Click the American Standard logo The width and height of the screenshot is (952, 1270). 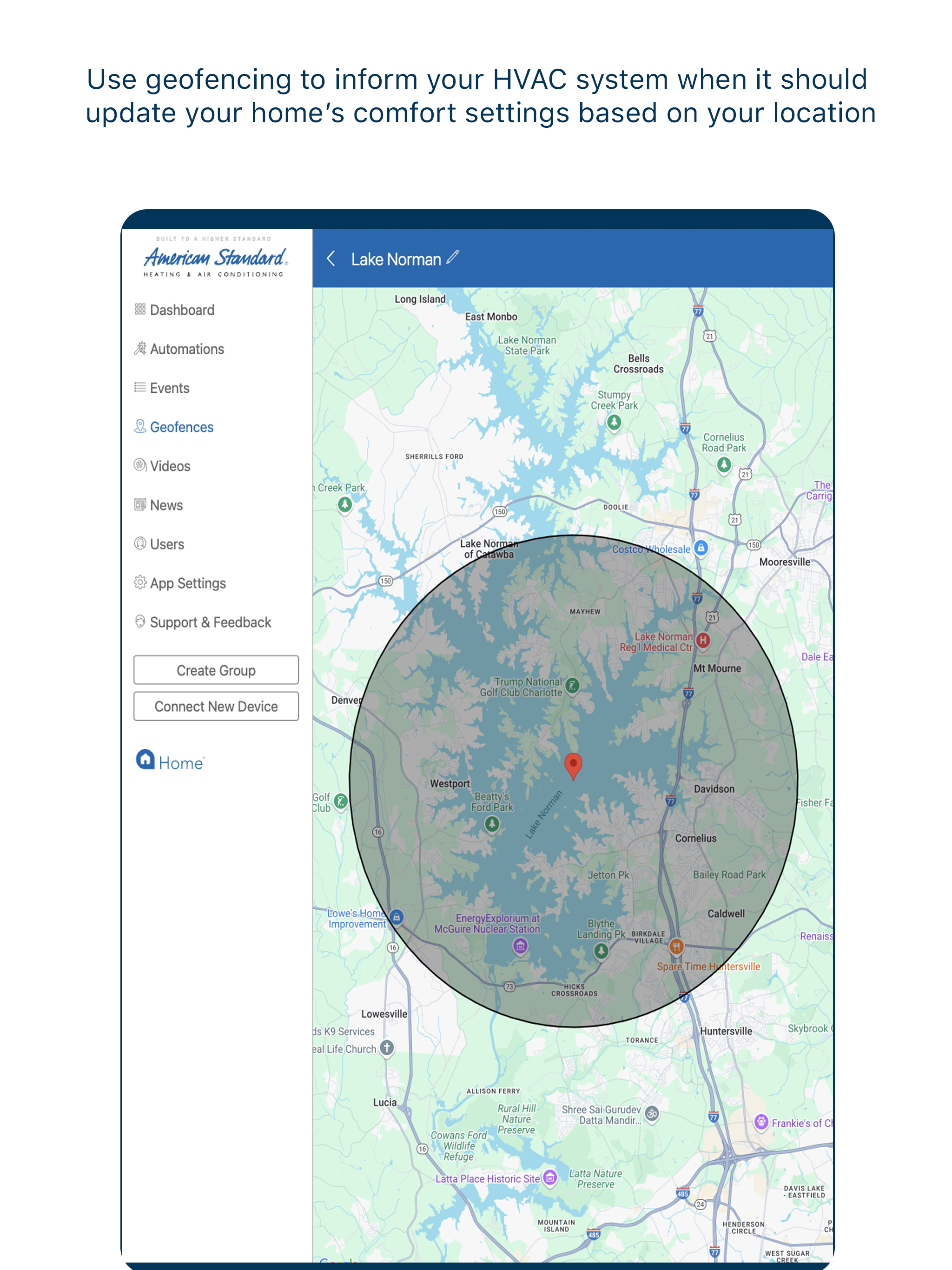[x=215, y=257]
